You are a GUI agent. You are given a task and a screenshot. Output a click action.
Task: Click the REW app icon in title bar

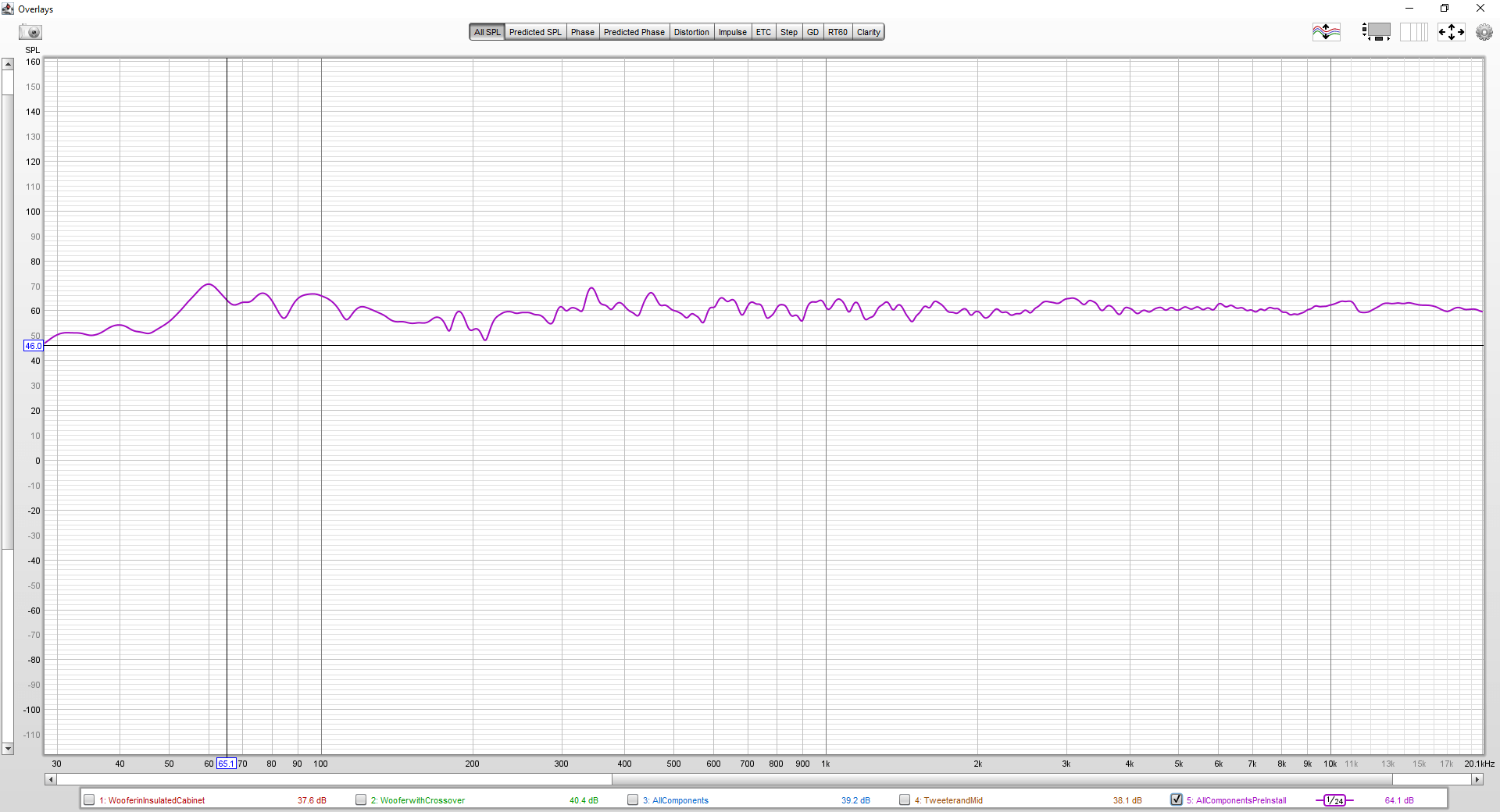(8, 9)
